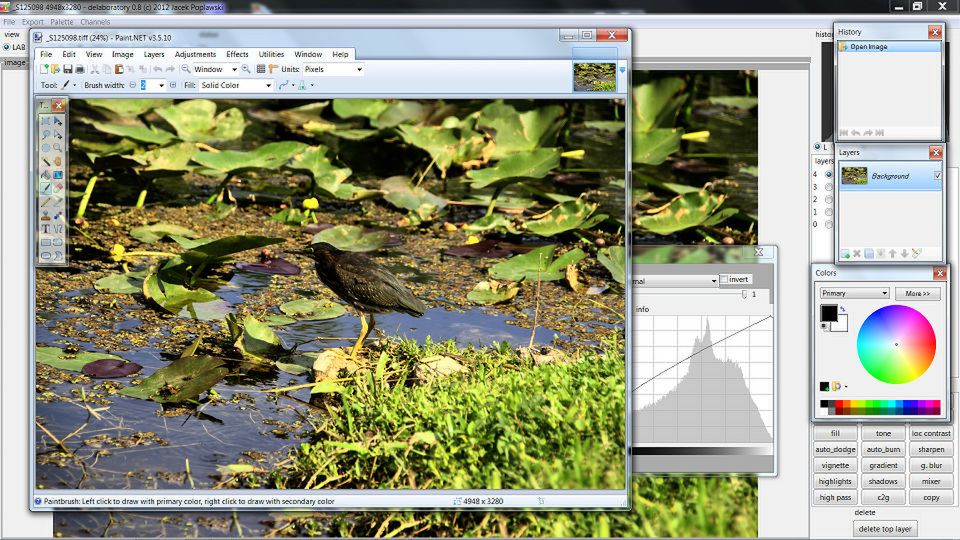Click decrease brush width minus icon
960x540 pixels.
point(132,85)
